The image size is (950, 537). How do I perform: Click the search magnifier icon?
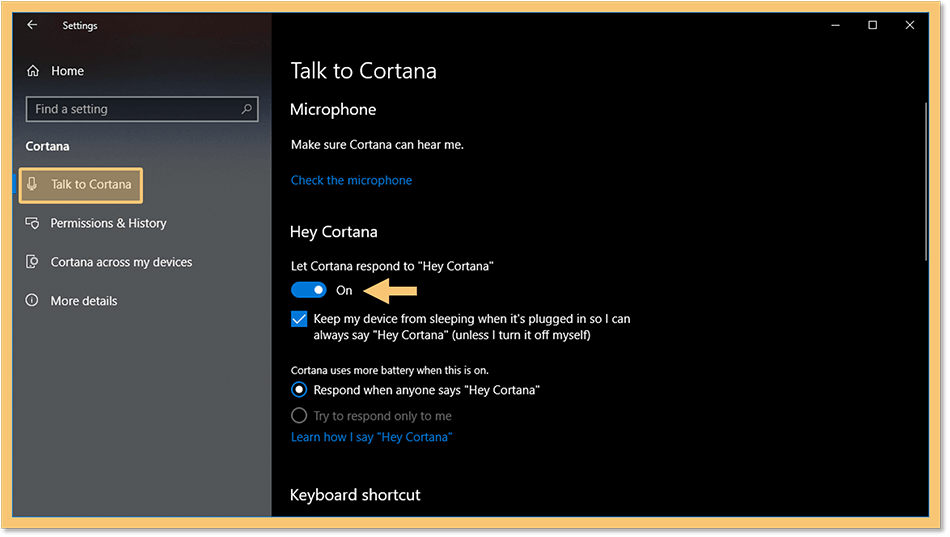pos(246,109)
